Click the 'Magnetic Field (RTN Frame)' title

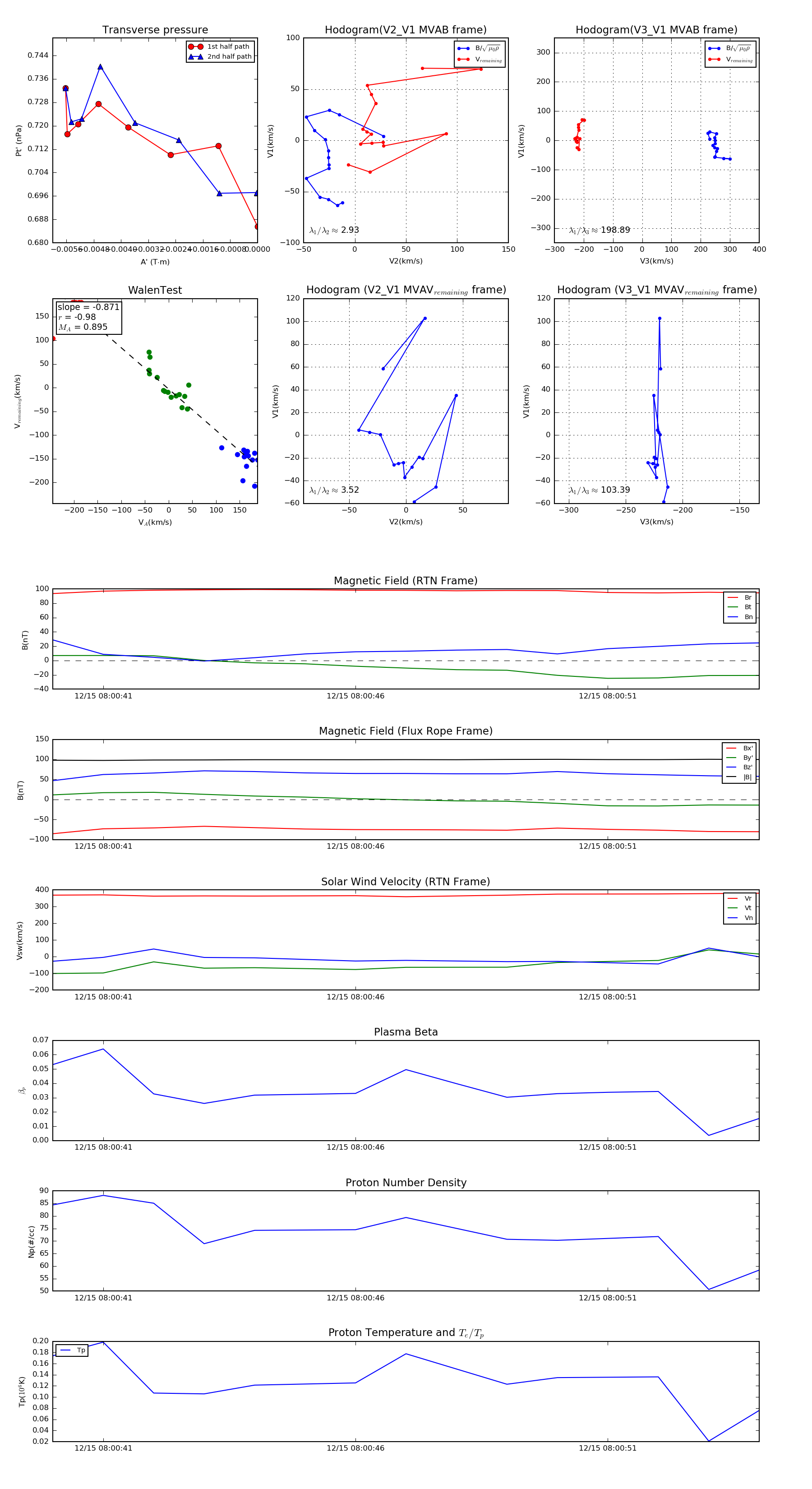(x=406, y=581)
